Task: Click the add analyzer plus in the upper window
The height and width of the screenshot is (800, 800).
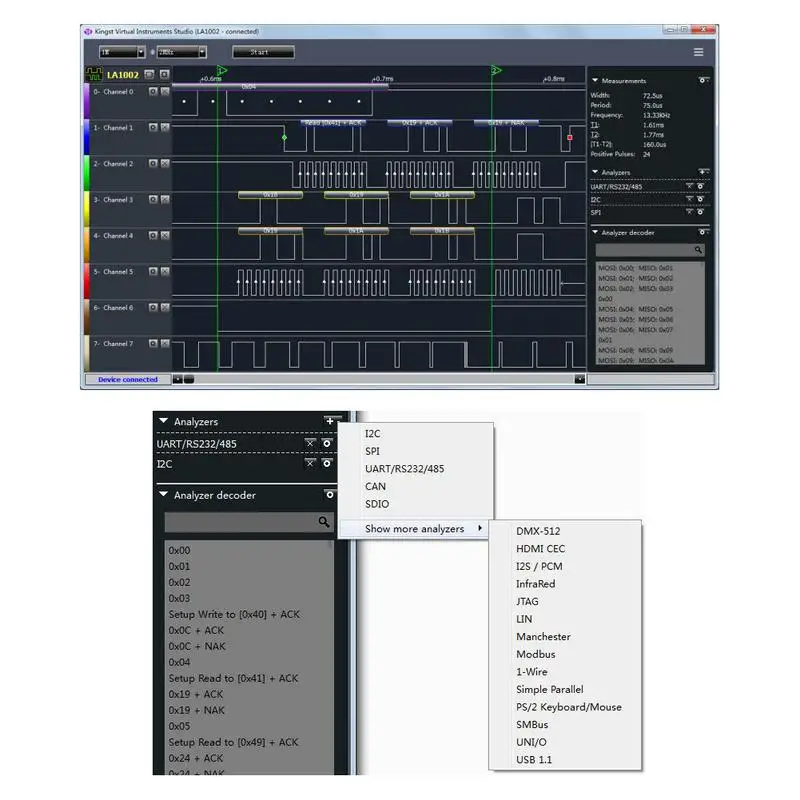Action: (x=703, y=172)
